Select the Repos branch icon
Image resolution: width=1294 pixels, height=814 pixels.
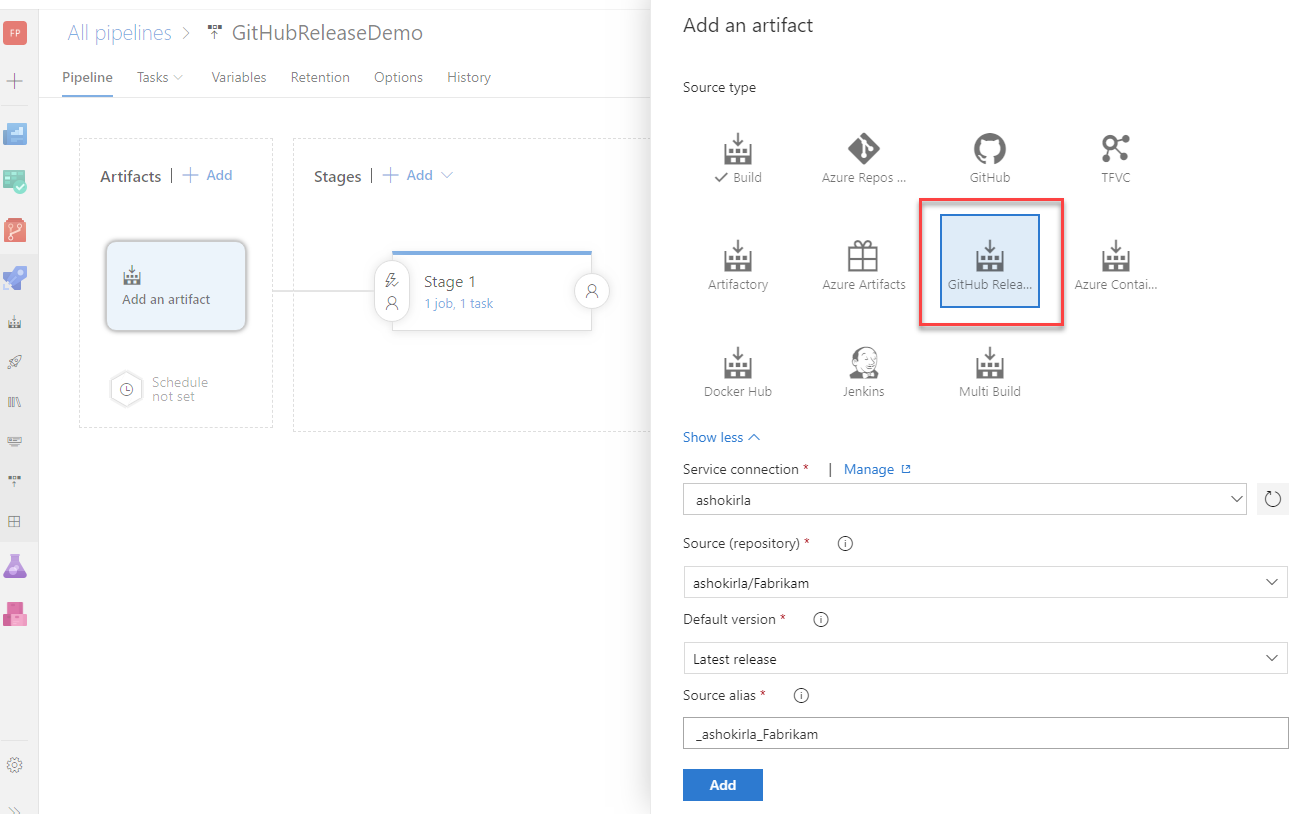click(15, 229)
